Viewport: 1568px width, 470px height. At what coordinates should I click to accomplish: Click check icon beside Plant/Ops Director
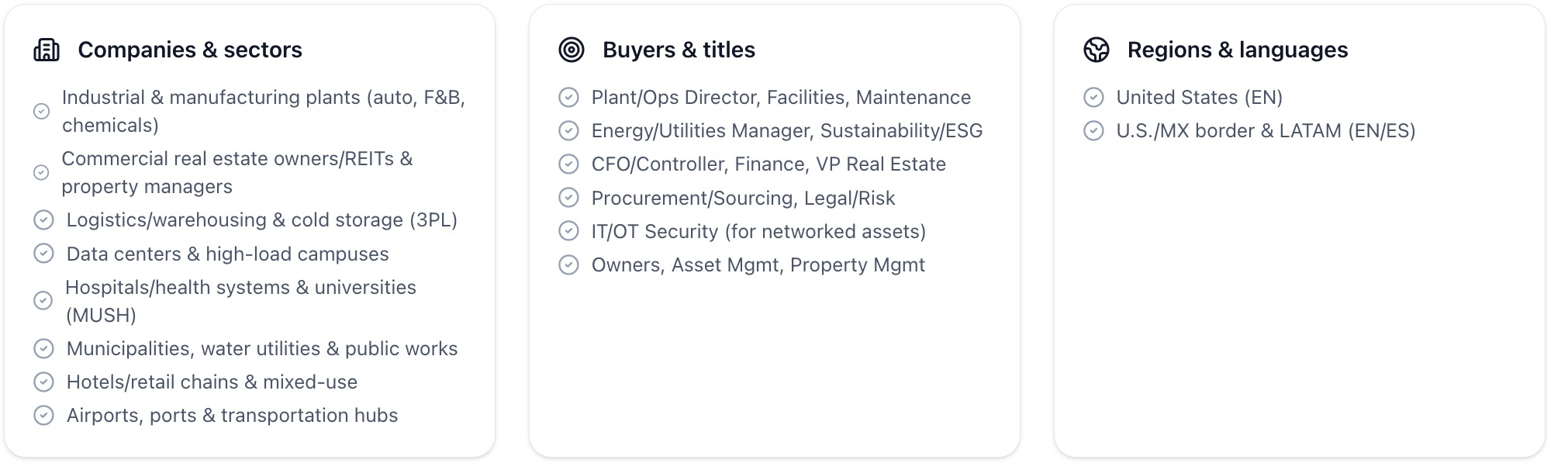(x=568, y=98)
